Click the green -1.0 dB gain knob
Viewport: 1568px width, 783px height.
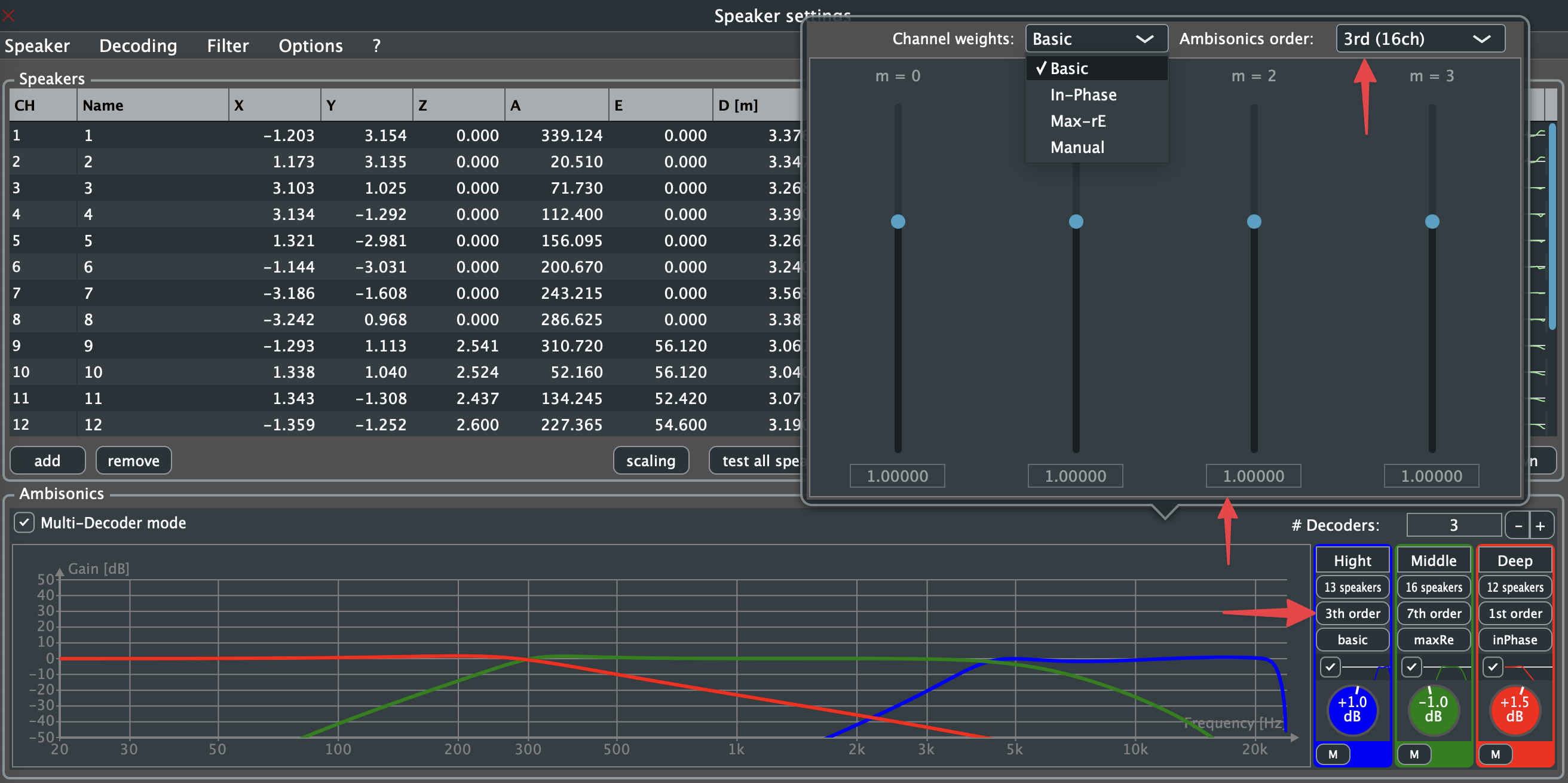(x=1433, y=709)
